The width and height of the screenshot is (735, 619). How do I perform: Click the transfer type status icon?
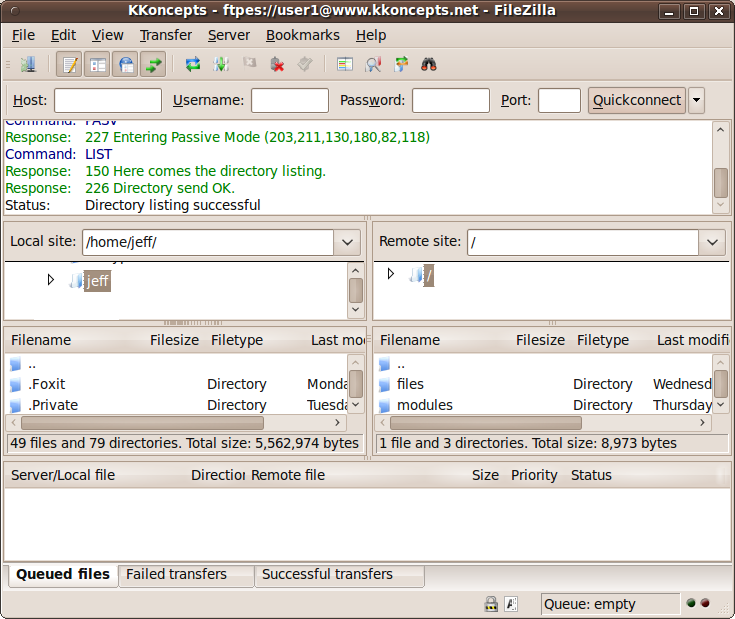tap(511, 604)
